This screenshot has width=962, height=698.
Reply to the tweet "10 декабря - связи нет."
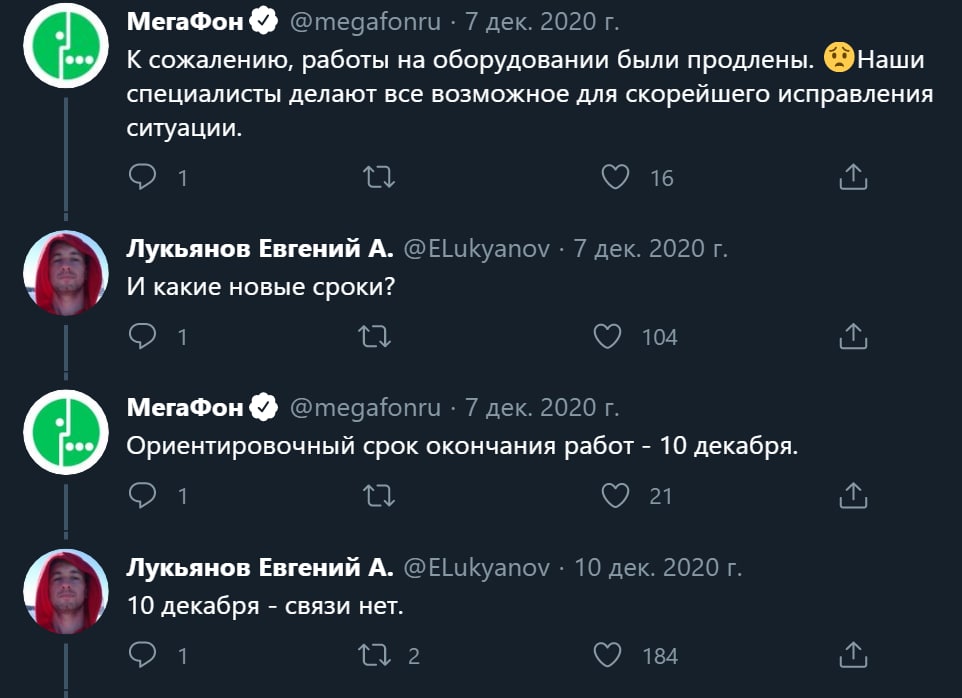143,655
